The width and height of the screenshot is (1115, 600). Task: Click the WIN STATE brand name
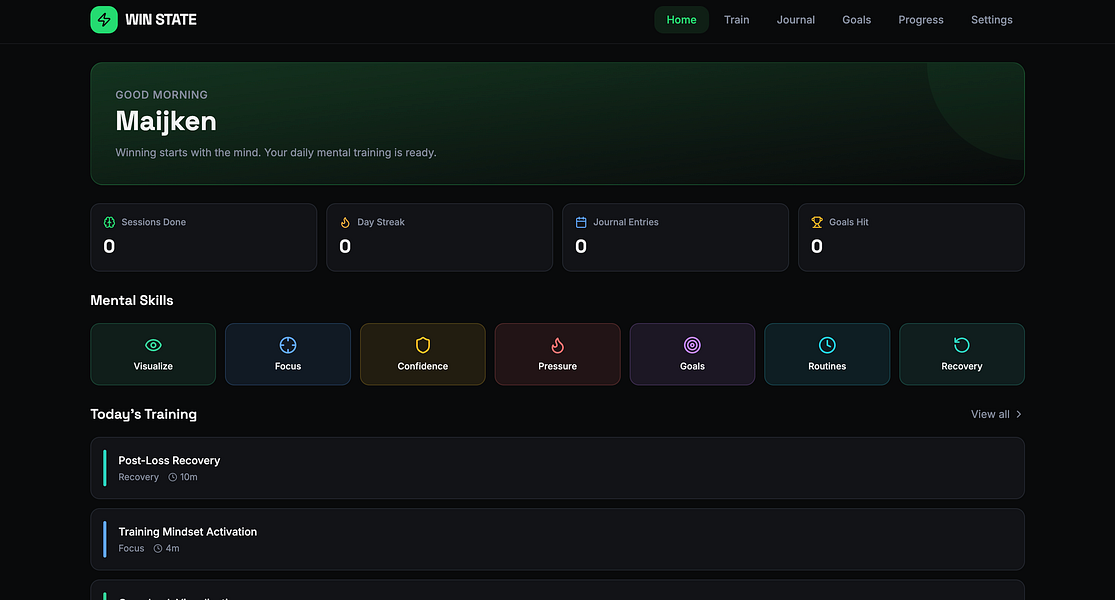pos(161,20)
